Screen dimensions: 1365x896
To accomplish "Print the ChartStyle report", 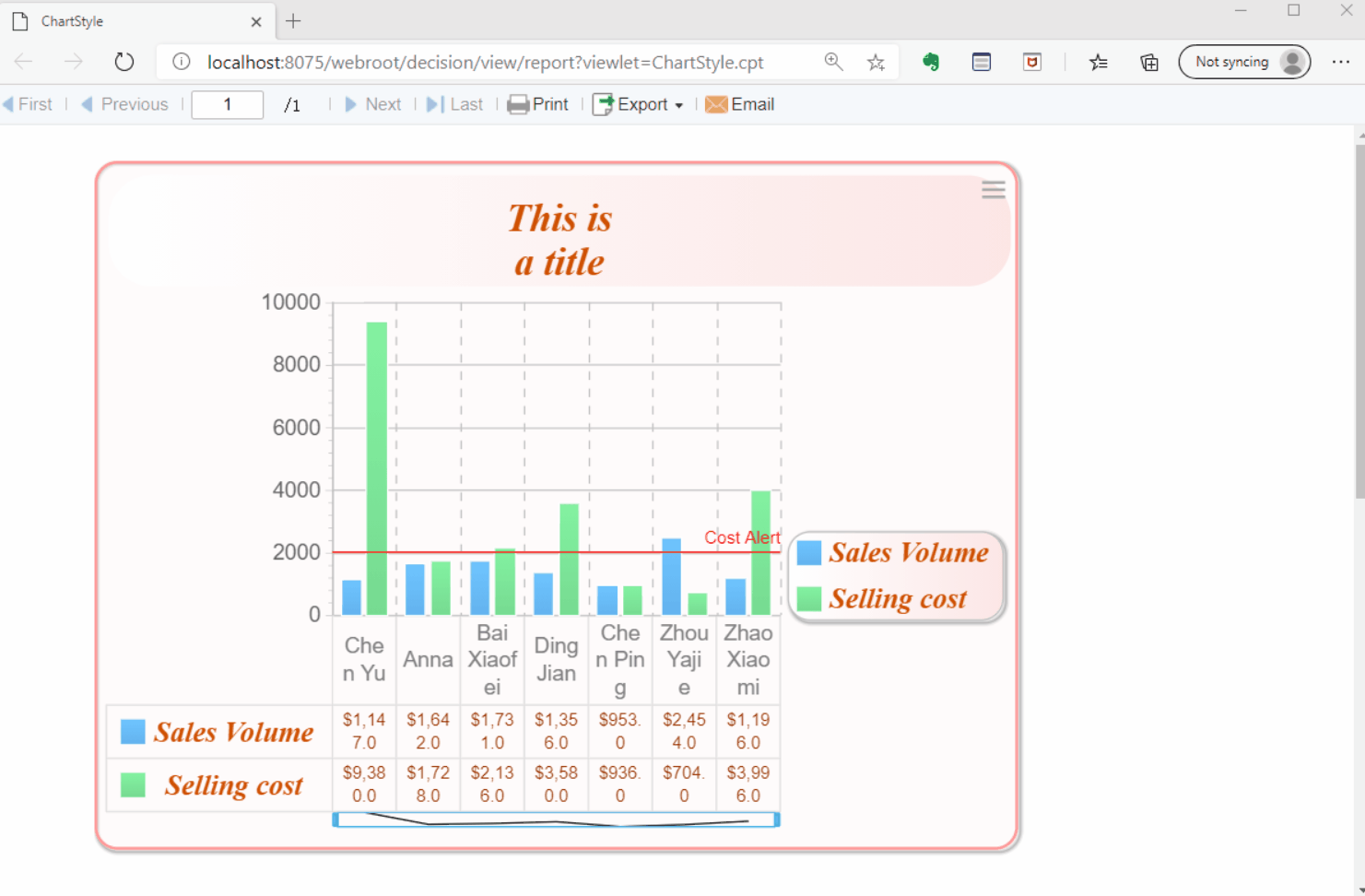I will [x=538, y=104].
